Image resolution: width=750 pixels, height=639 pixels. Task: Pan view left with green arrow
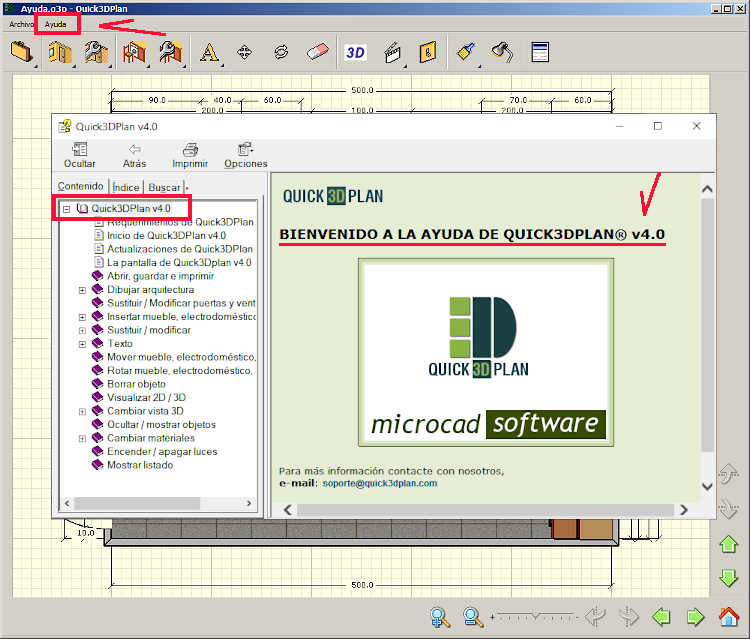coord(662,617)
